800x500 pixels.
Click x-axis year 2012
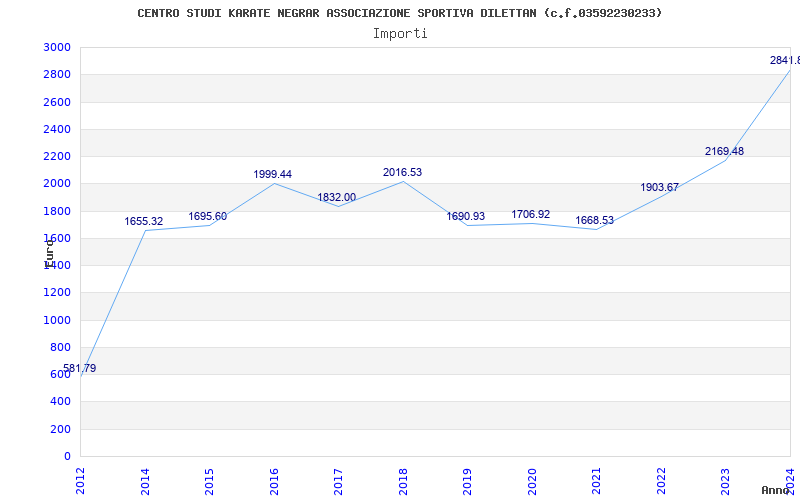coord(81,481)
